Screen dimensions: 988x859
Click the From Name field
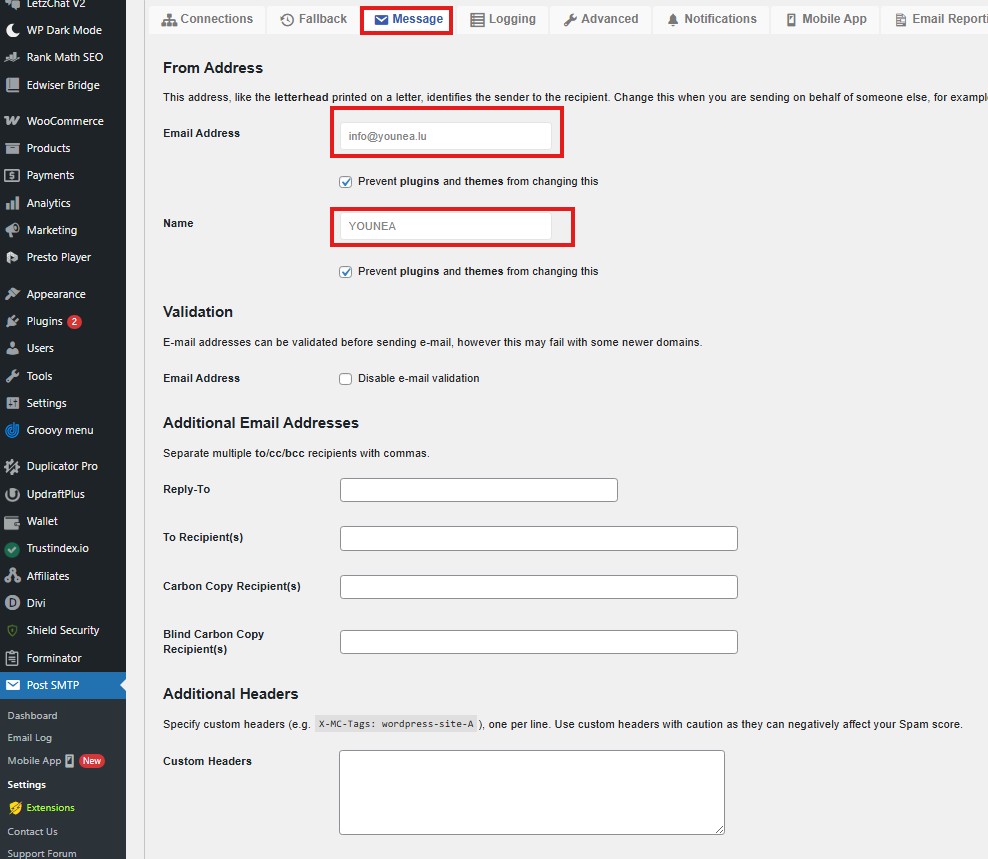click(445, 226)
